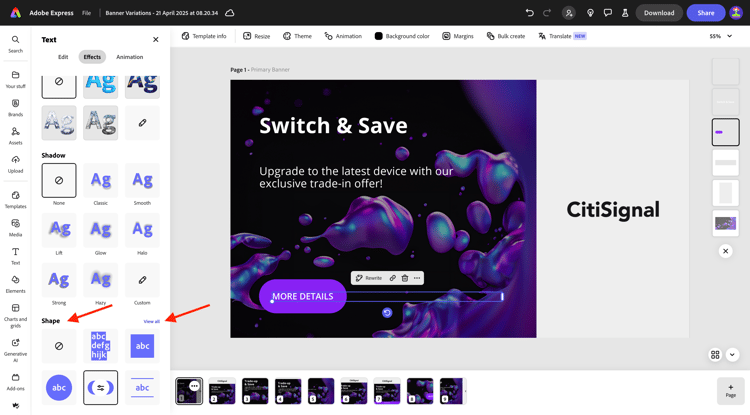Open the Resize option

[256, 36]
